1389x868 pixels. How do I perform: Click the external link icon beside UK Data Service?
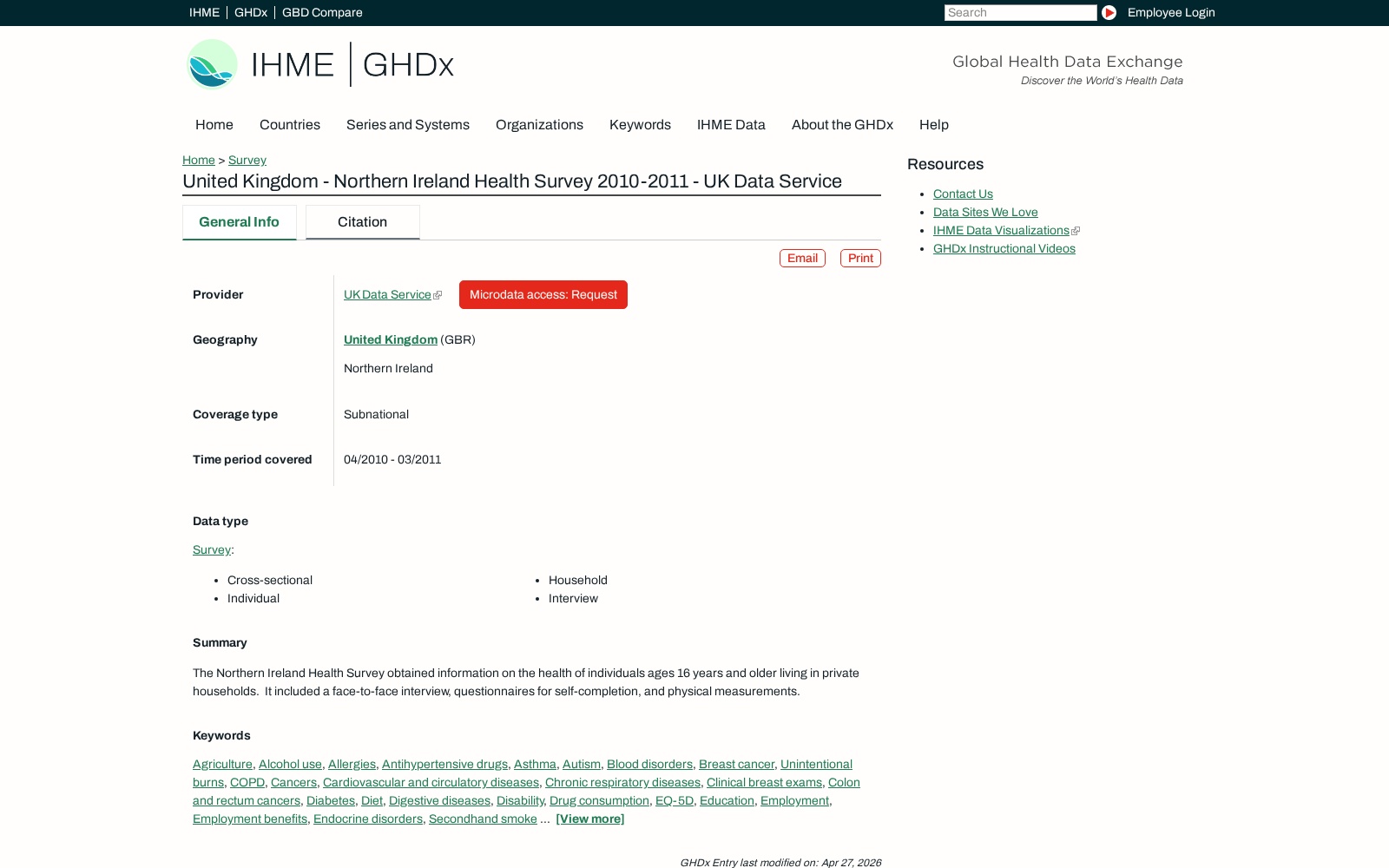(x=438, y=295)
